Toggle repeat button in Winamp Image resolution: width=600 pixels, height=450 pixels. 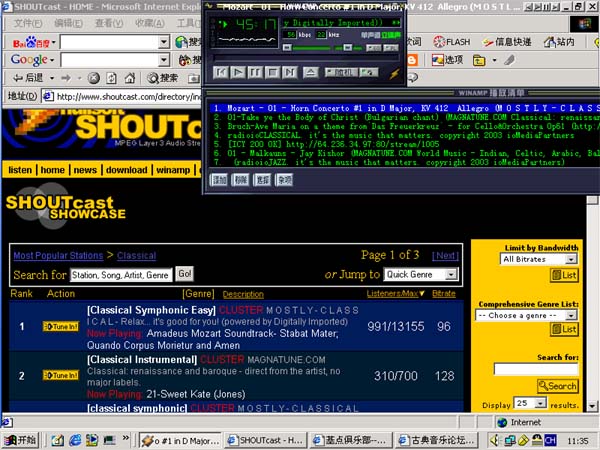pyautogui.click(x=369, y=72)
